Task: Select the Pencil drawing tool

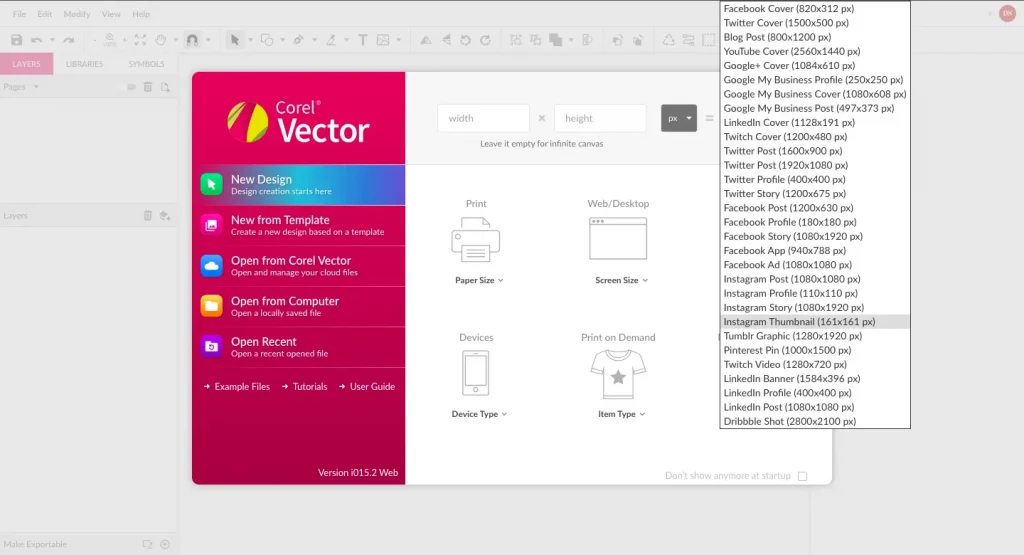Action: pos(331,40)
